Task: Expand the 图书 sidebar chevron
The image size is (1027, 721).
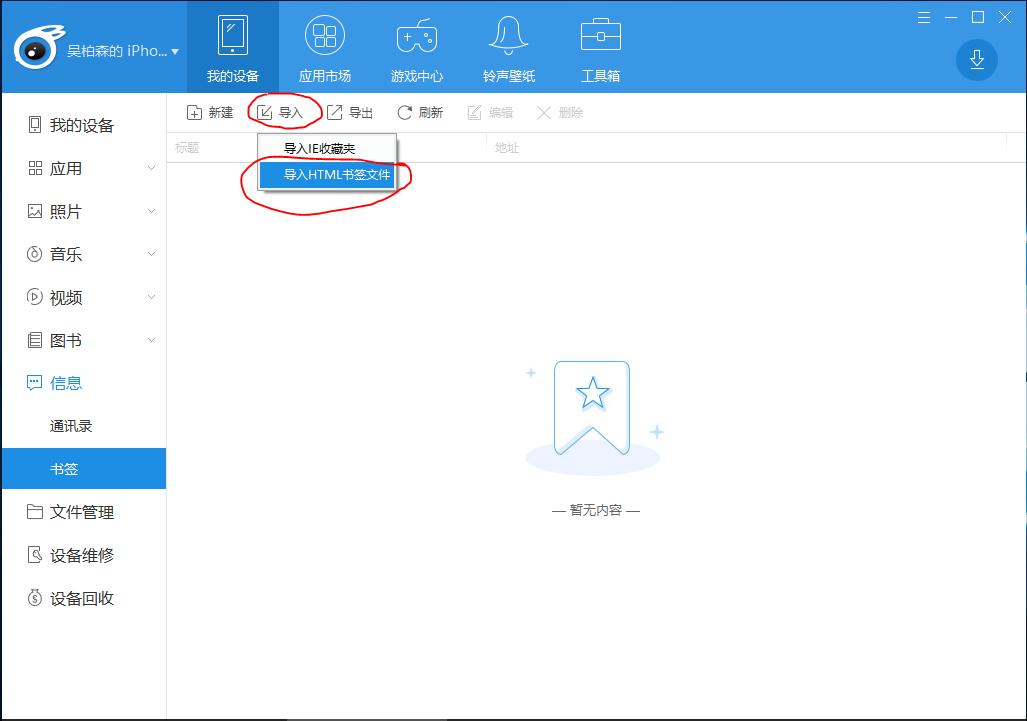Action: click(x=151, y=340)
